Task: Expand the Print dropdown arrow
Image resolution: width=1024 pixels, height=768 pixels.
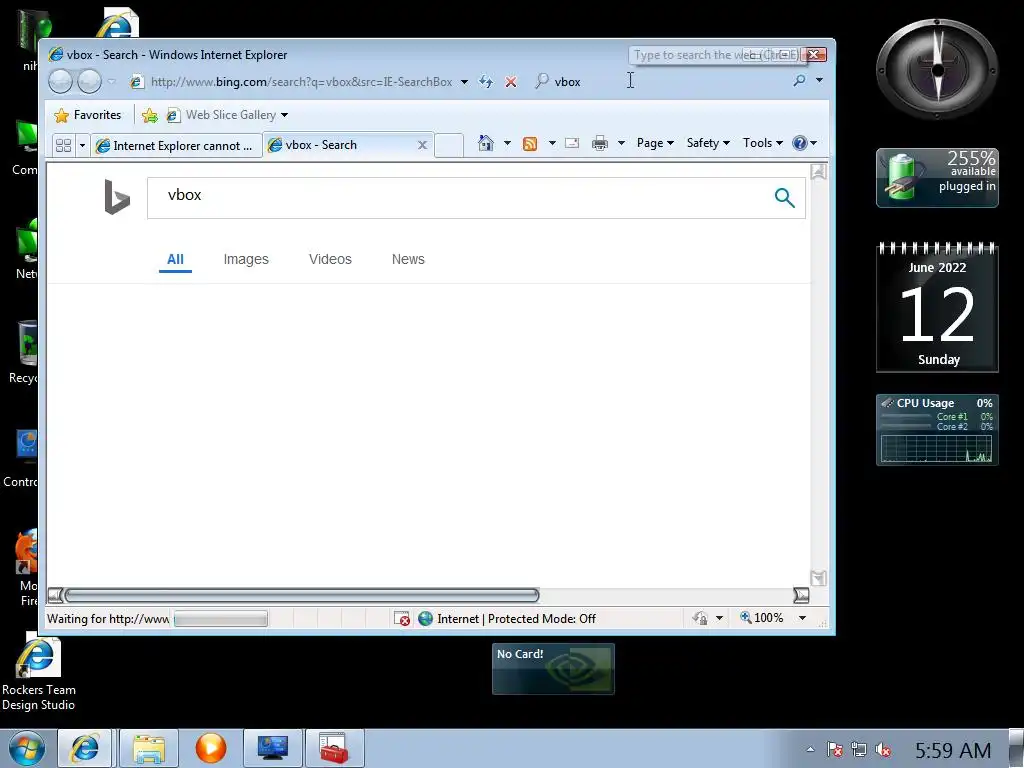Action: (x=621, y=143)
